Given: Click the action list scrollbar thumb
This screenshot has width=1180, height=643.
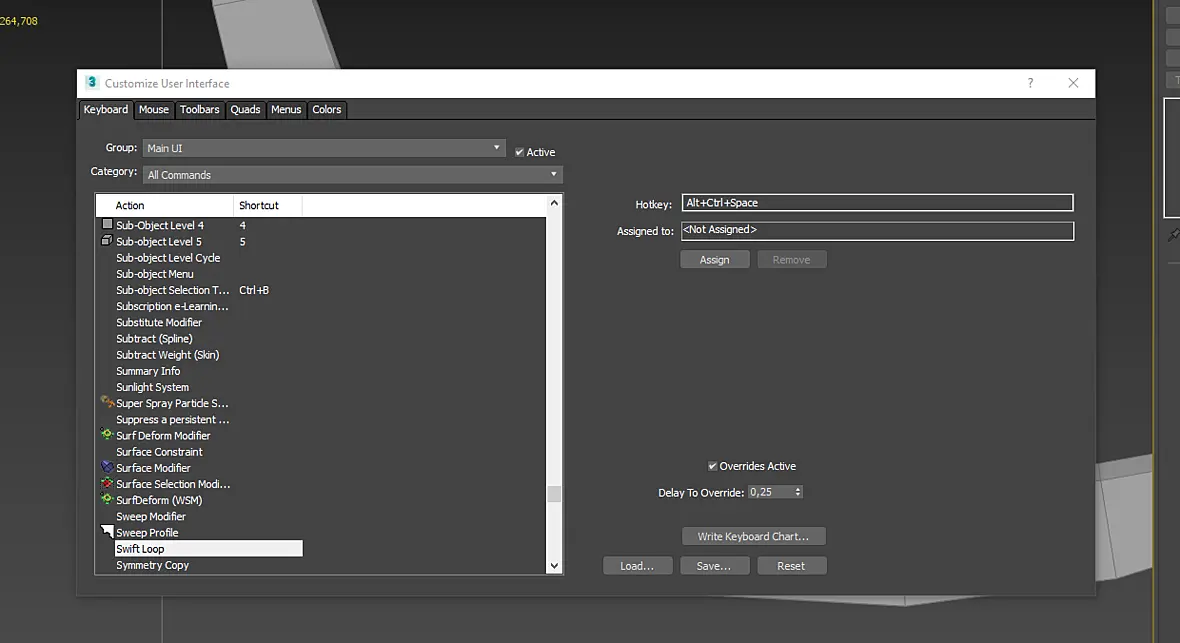Looking at the screenshot, I should click(x=554, y=494).
